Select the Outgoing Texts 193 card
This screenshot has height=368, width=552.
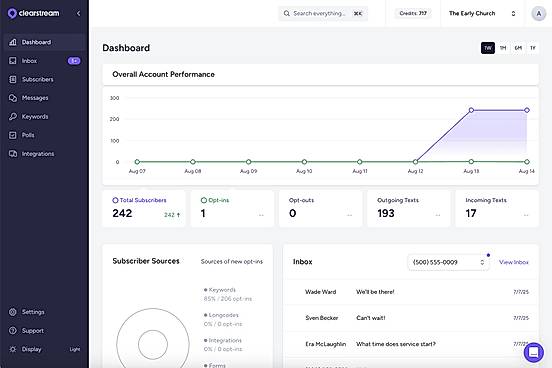pyautogui.click(x=409, y=208)
